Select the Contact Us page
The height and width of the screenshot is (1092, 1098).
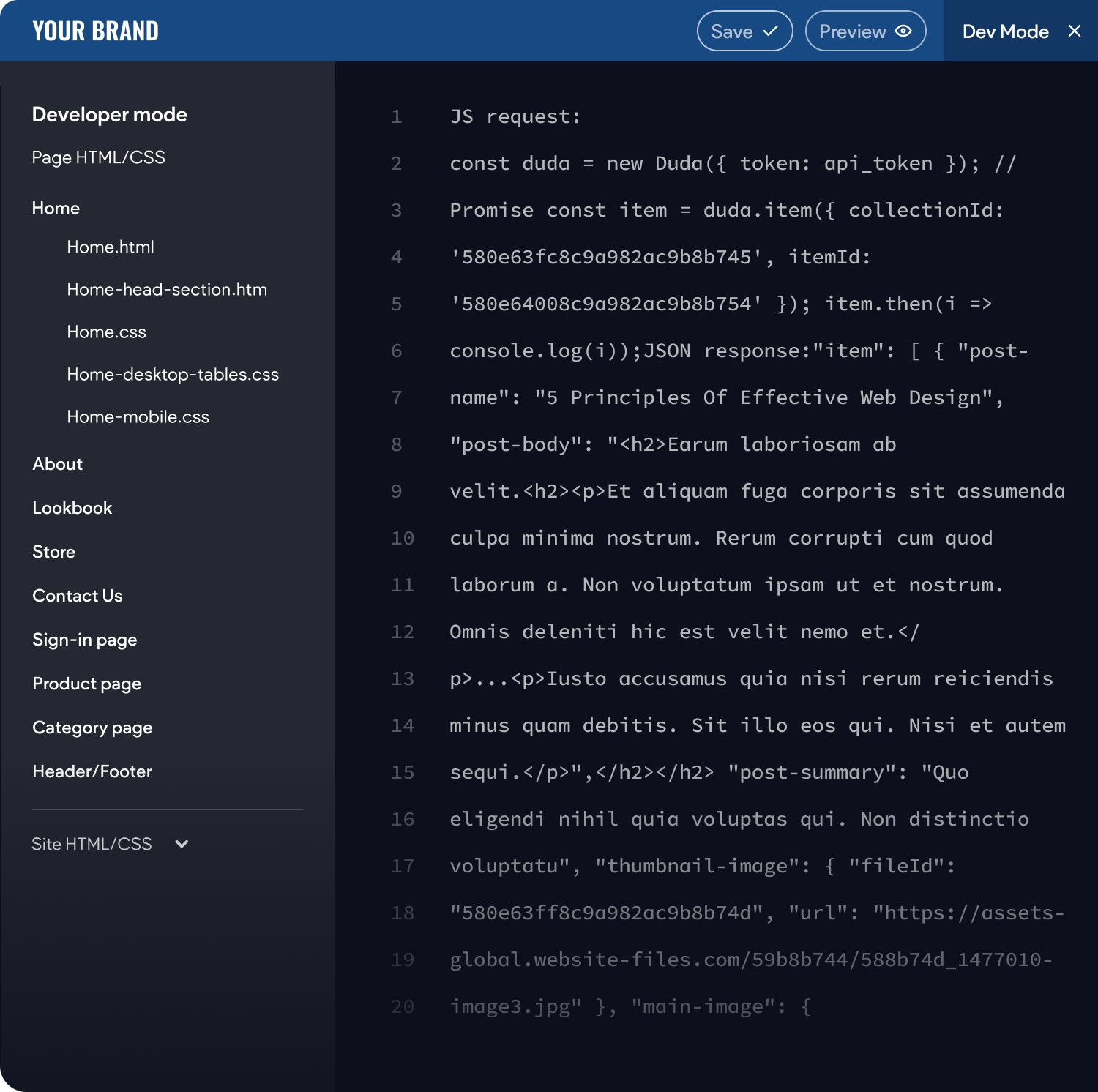[78, 596]
